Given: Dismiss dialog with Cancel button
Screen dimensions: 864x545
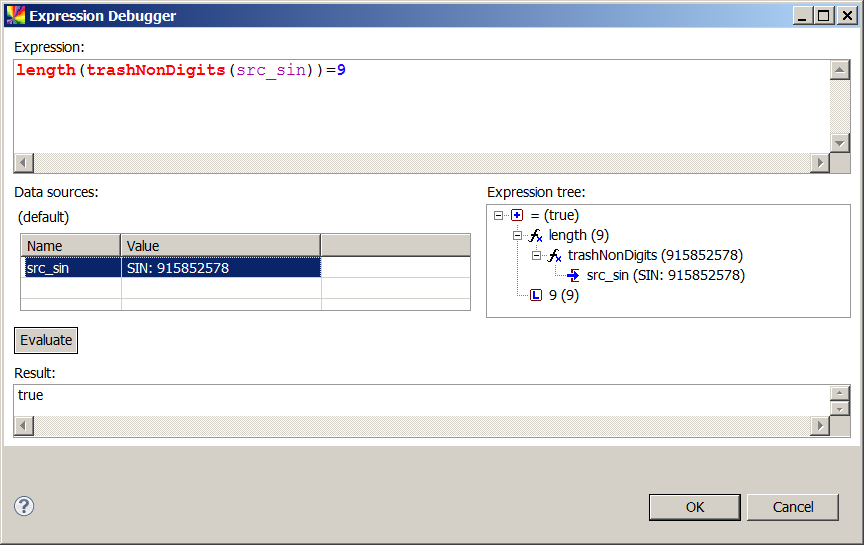Looking at the screenshot, I should pyautogui.click(x=793, y=507).
